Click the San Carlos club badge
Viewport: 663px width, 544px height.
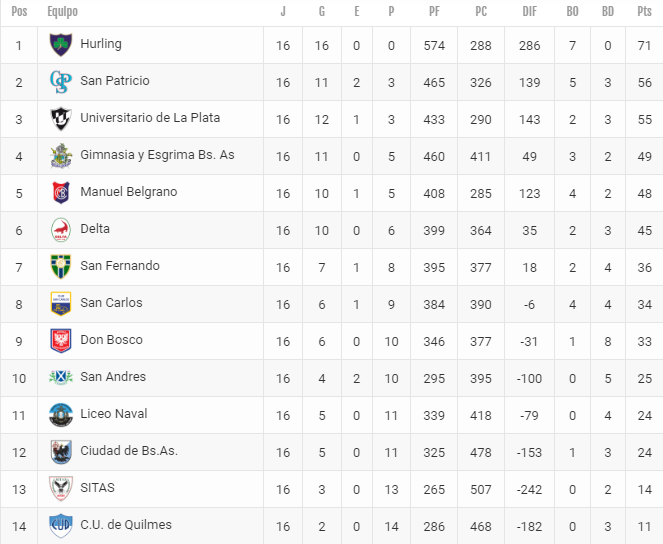coord(60,303)
